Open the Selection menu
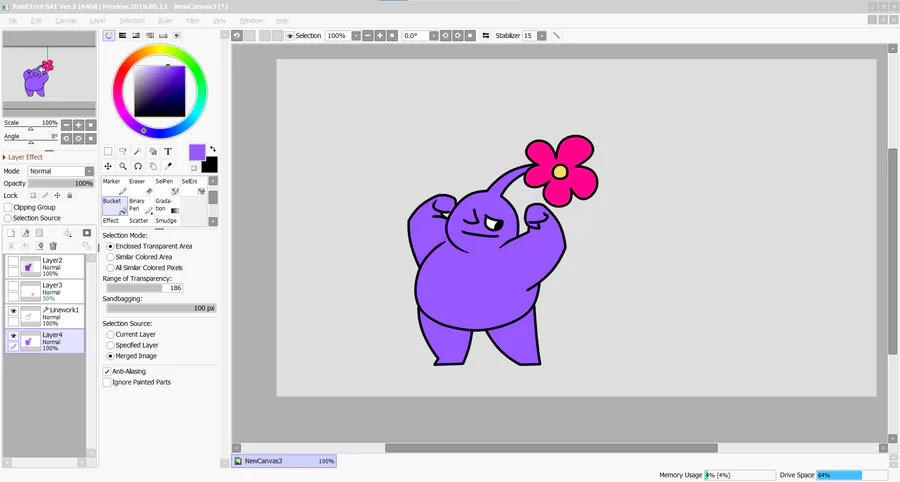The height and width of the screenshot is (482, 900). click(132, 21)
